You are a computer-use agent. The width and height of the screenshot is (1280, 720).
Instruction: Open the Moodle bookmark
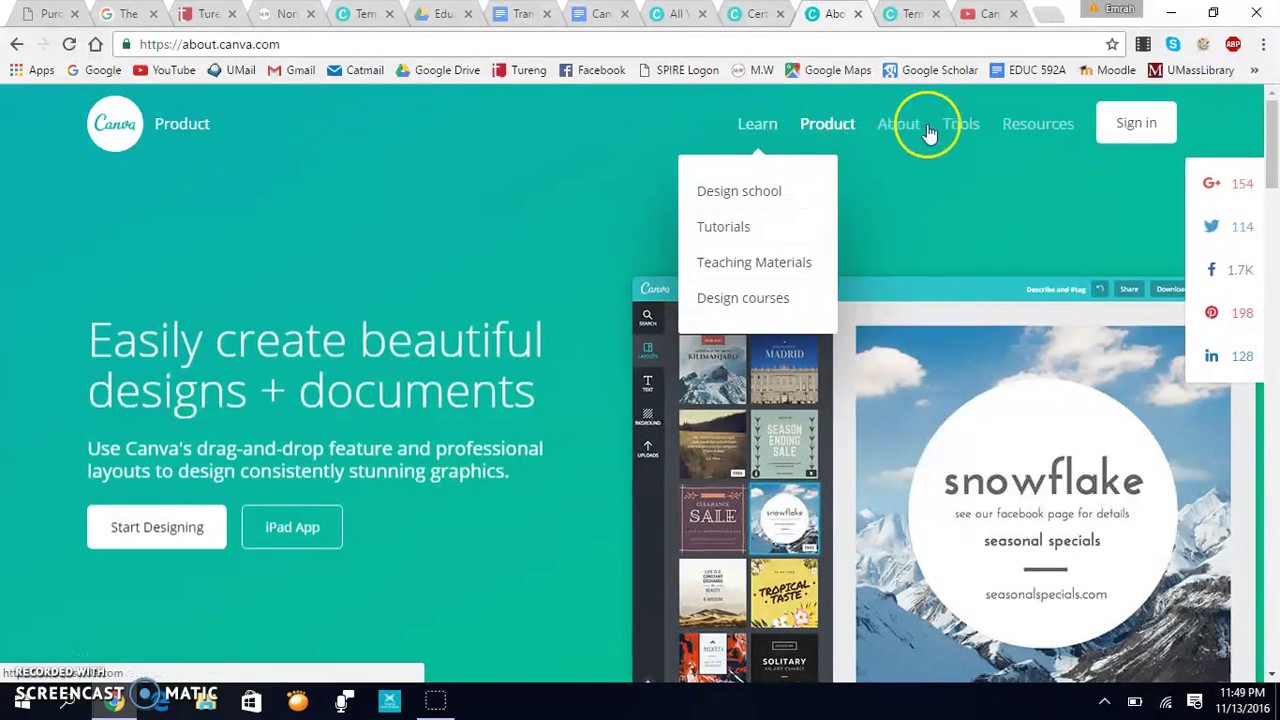[x=1107, y=70]
